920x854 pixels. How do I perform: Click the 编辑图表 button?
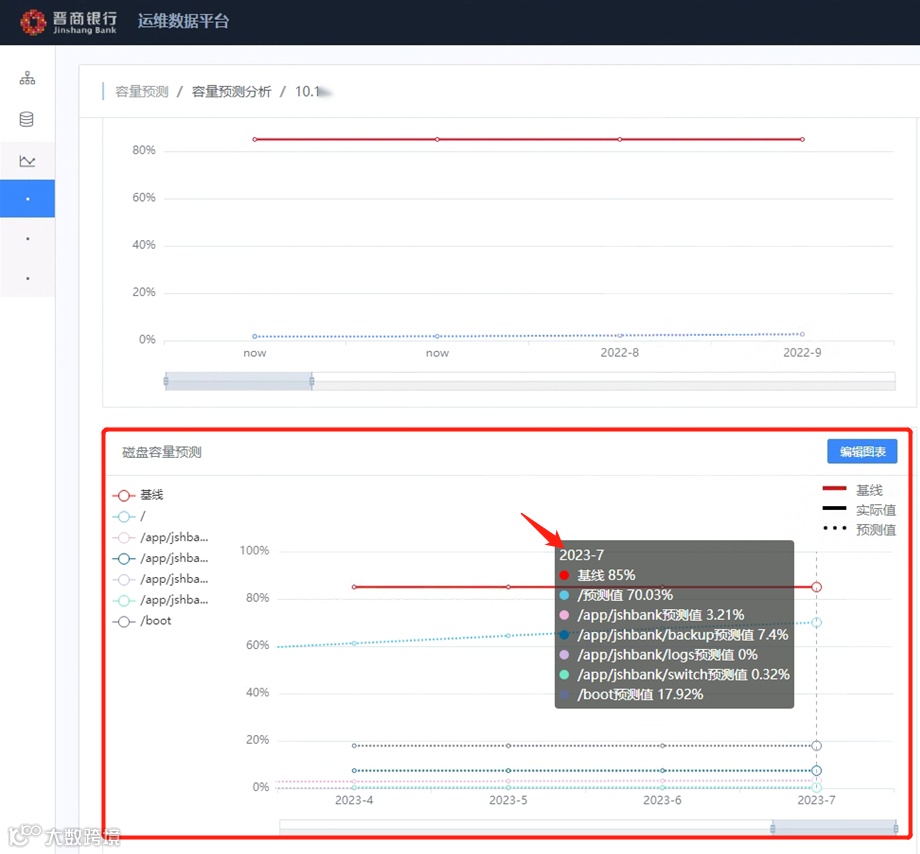pos(862,452)
